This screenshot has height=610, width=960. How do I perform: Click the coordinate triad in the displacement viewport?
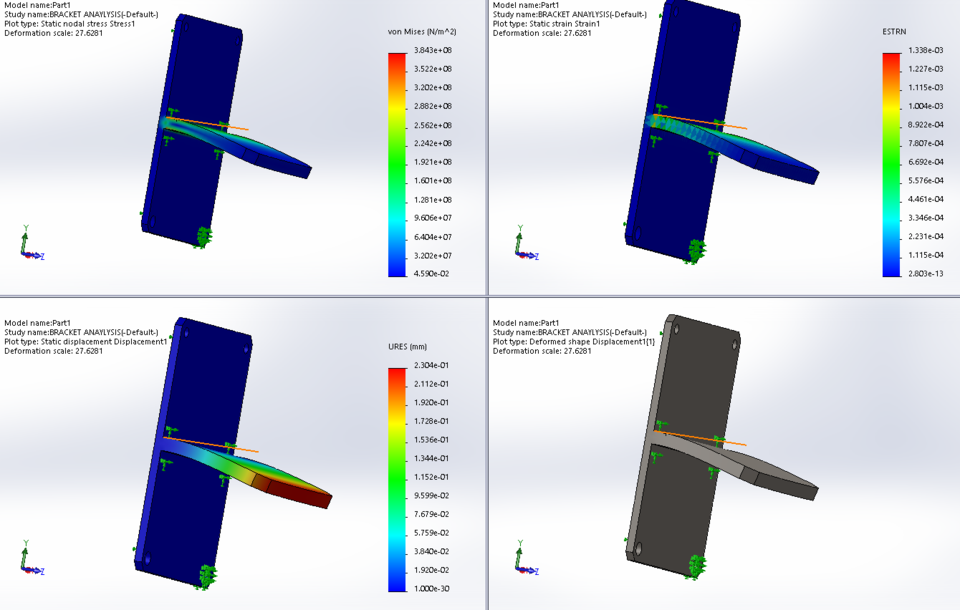tap(25, 560)
